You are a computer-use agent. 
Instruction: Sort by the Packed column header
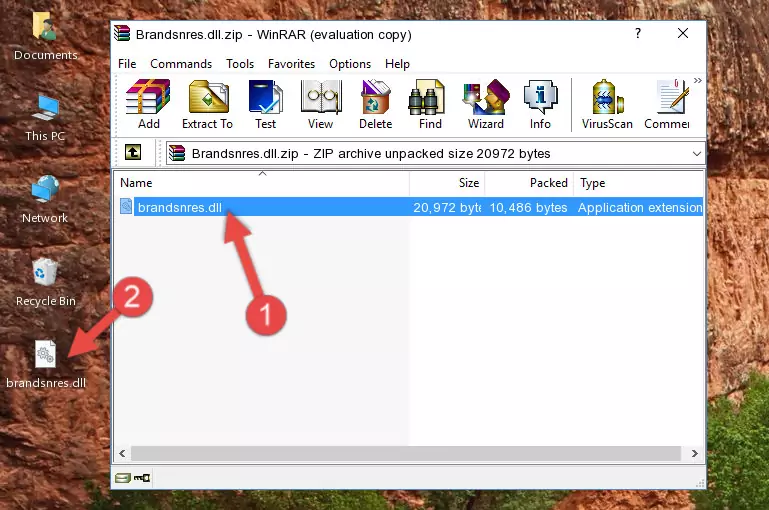(529, 183)
